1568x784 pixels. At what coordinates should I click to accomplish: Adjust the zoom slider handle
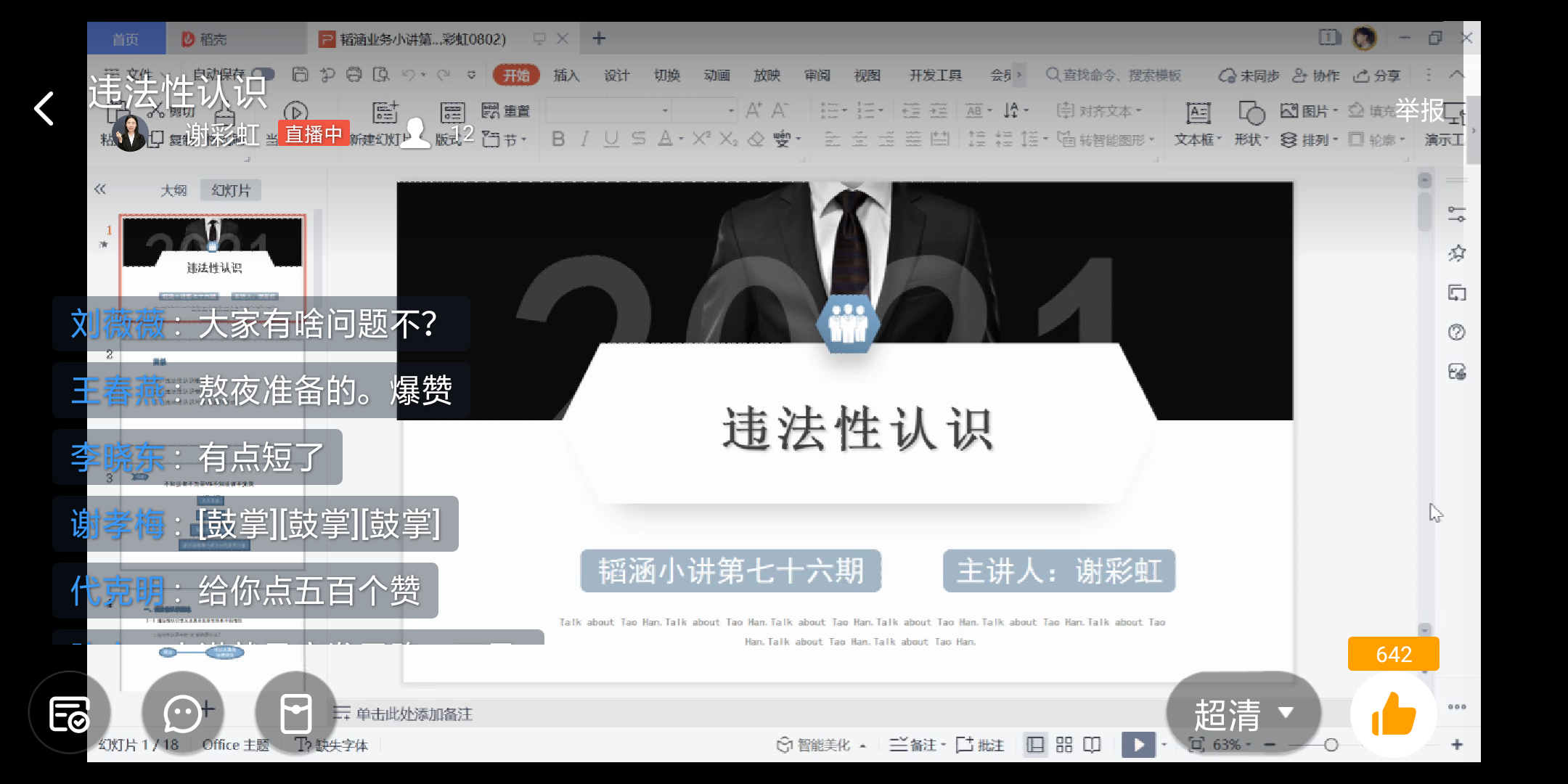(x=1331, y=745)
